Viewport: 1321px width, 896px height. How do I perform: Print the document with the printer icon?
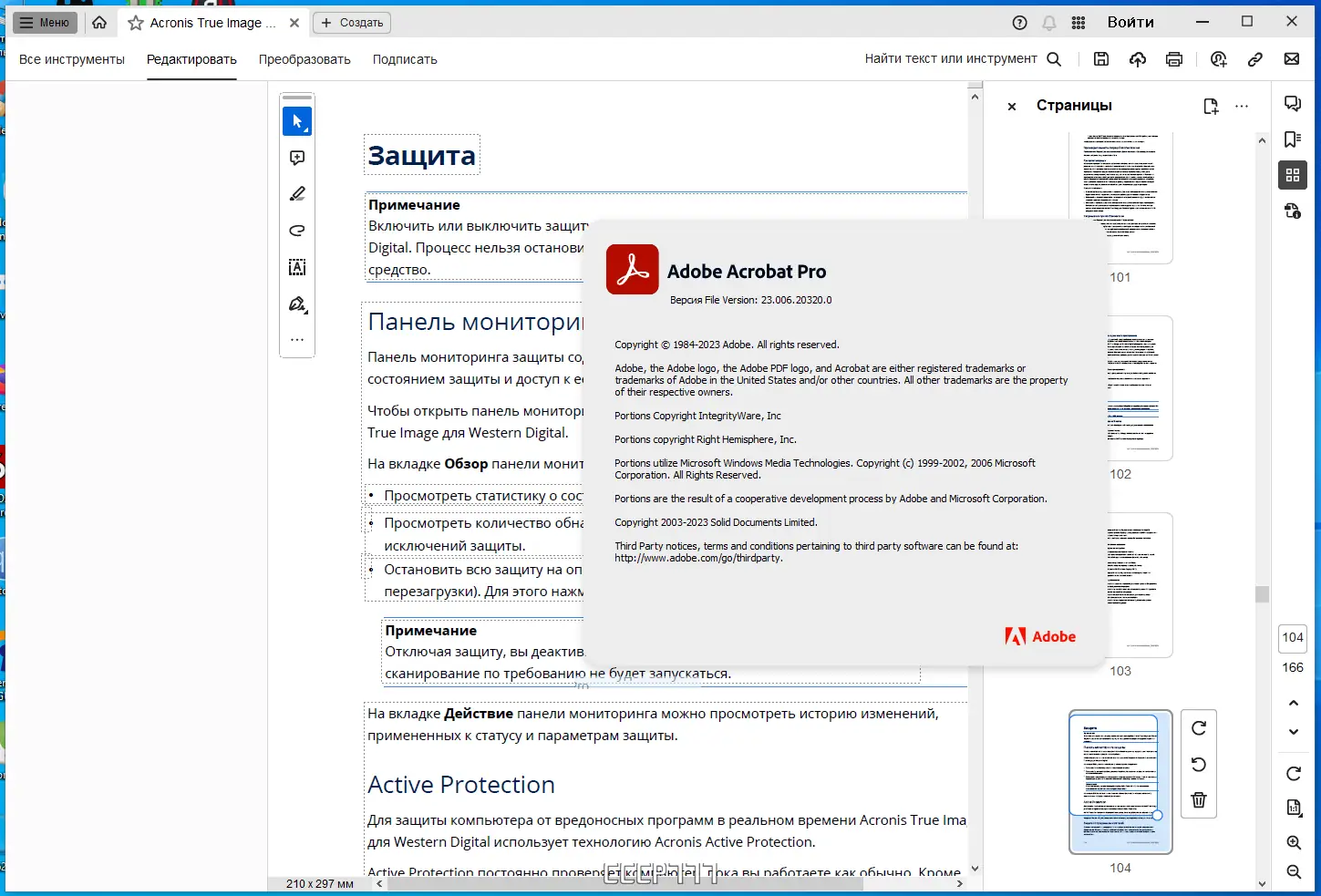pyautogui.click(x=1174, y=59)
